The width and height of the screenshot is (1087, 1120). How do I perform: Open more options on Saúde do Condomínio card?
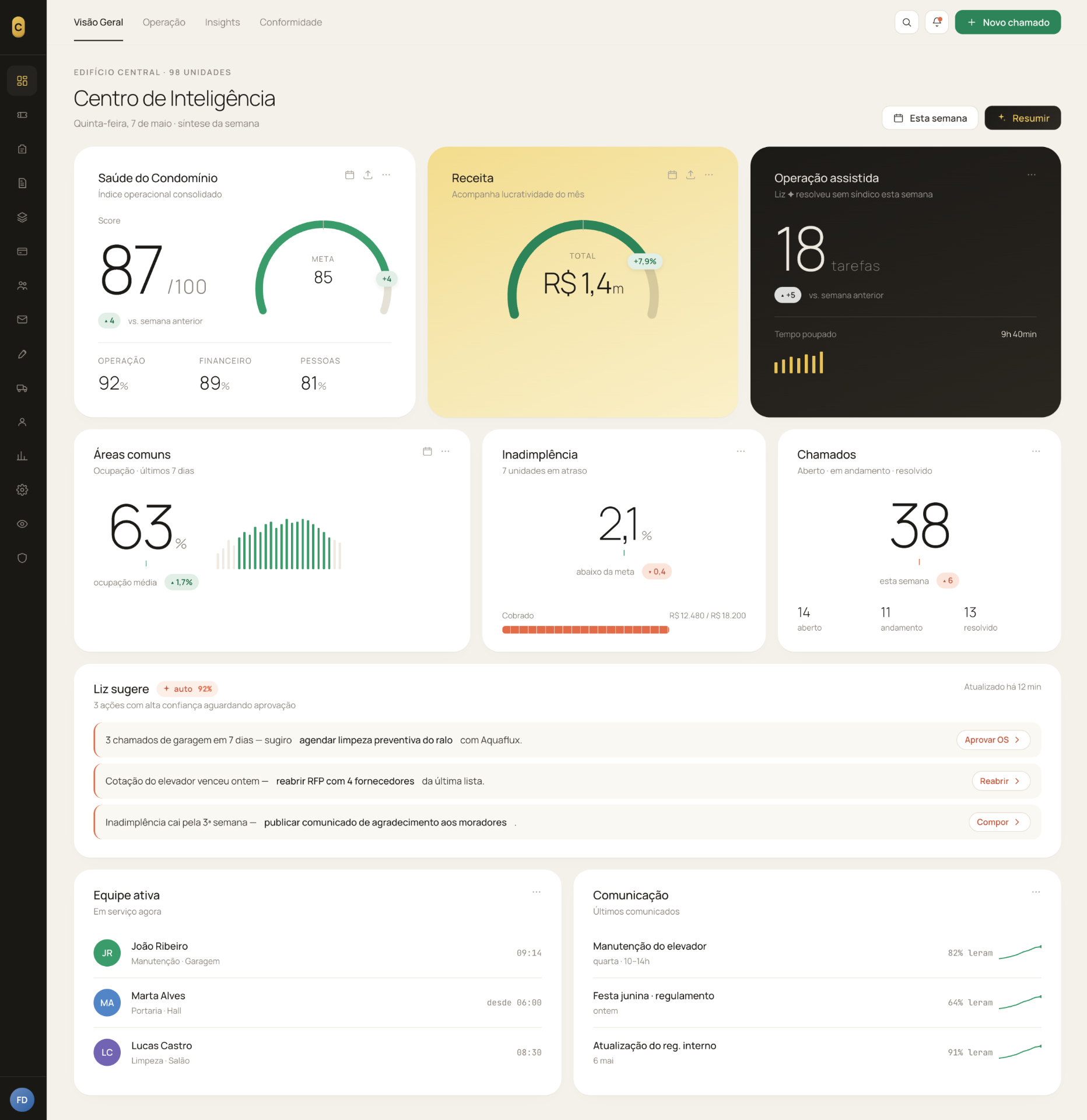[x=386, y=175]
